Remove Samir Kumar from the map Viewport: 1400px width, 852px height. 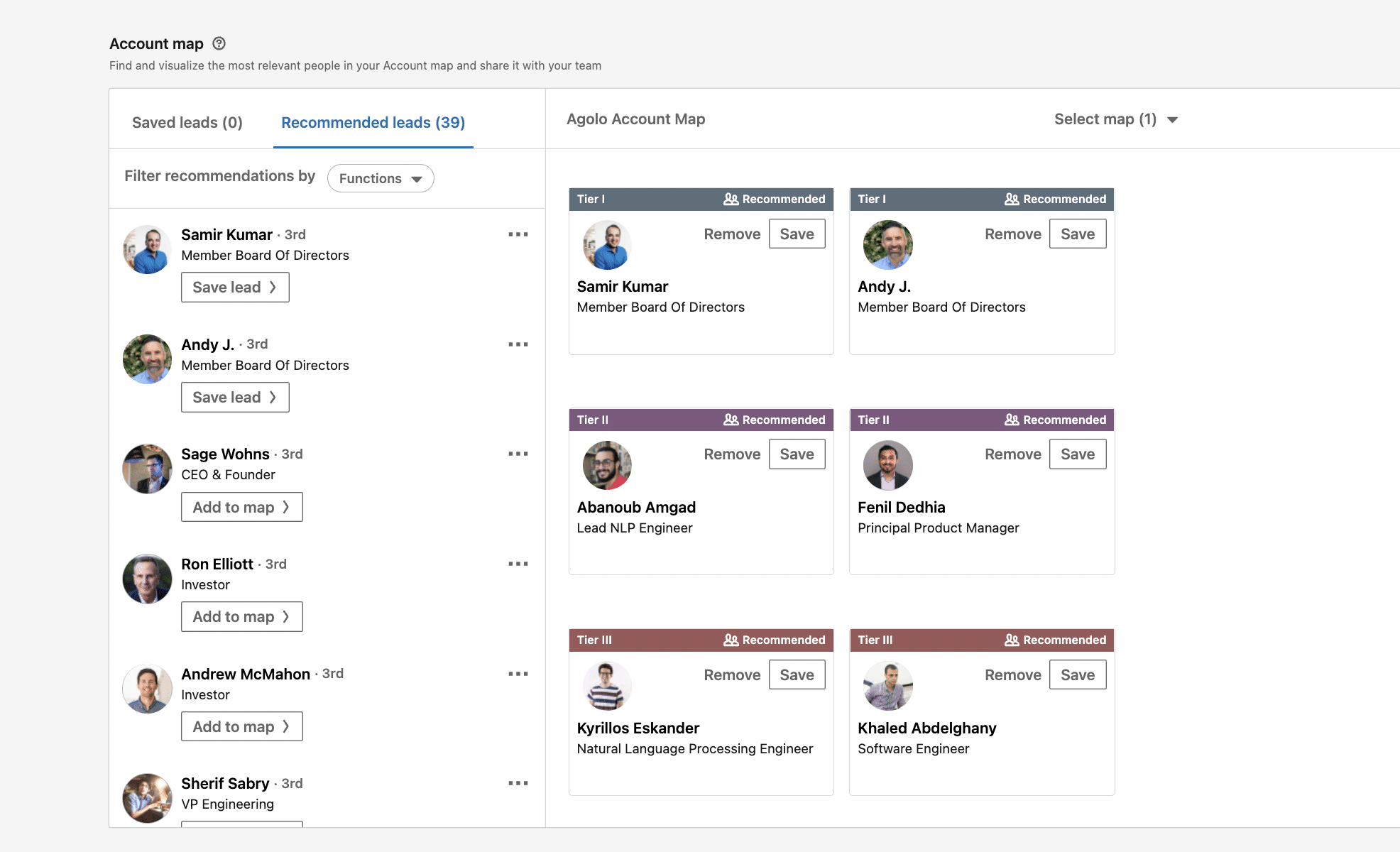[732, 234]
